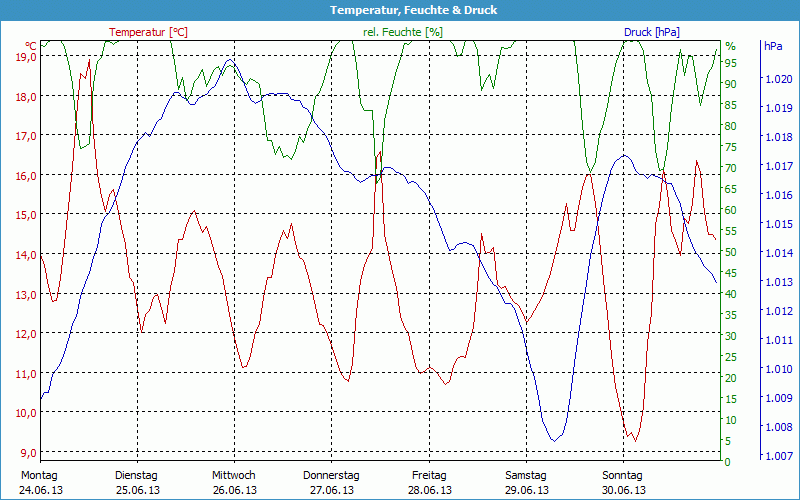This screenshot has height=500, width=800.
Task: Click the "Donnerstag" day label
Action: pyautogui.click(x=331, y=476)
